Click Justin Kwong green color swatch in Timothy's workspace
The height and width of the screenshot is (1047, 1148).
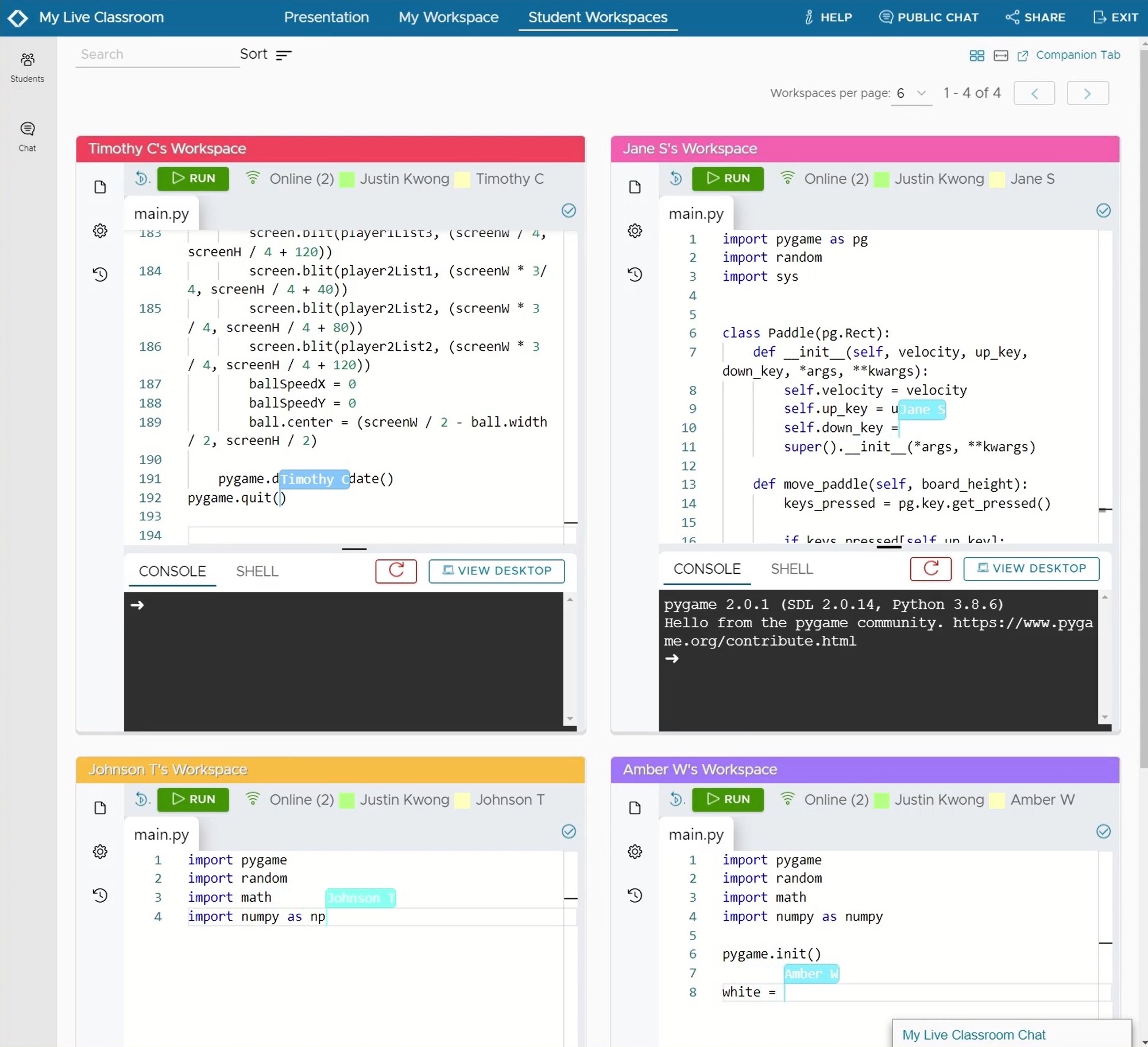point(346,179)
